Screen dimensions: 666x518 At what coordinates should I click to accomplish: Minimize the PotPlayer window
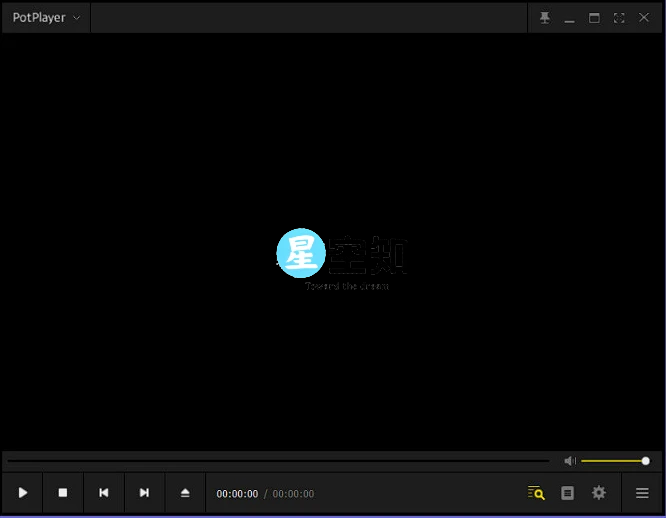[x=569, y=18]
